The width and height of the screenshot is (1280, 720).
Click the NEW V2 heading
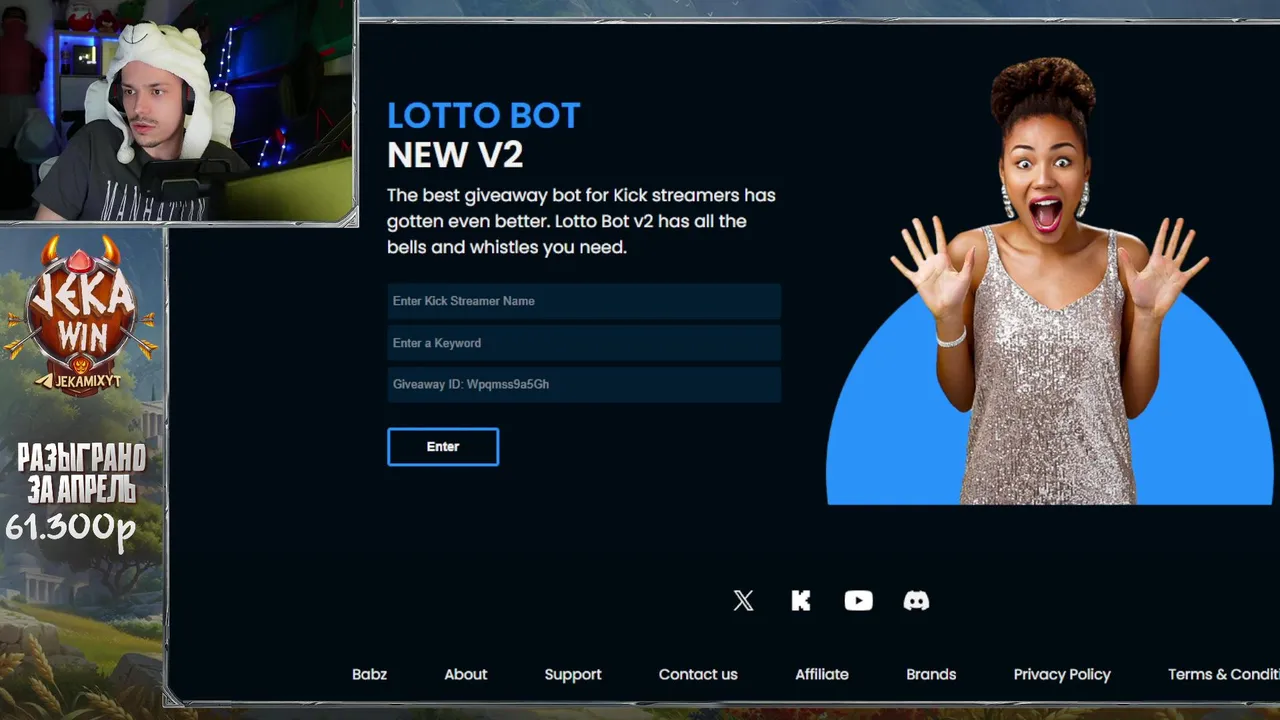[455, 155]
